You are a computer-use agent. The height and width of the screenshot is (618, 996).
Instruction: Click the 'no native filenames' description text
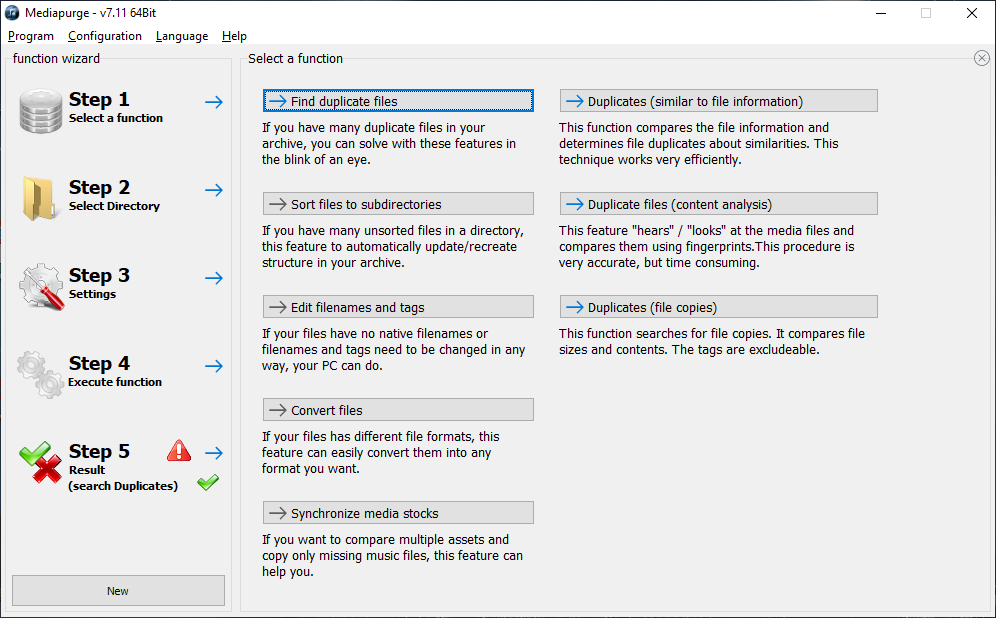(393, 349)
